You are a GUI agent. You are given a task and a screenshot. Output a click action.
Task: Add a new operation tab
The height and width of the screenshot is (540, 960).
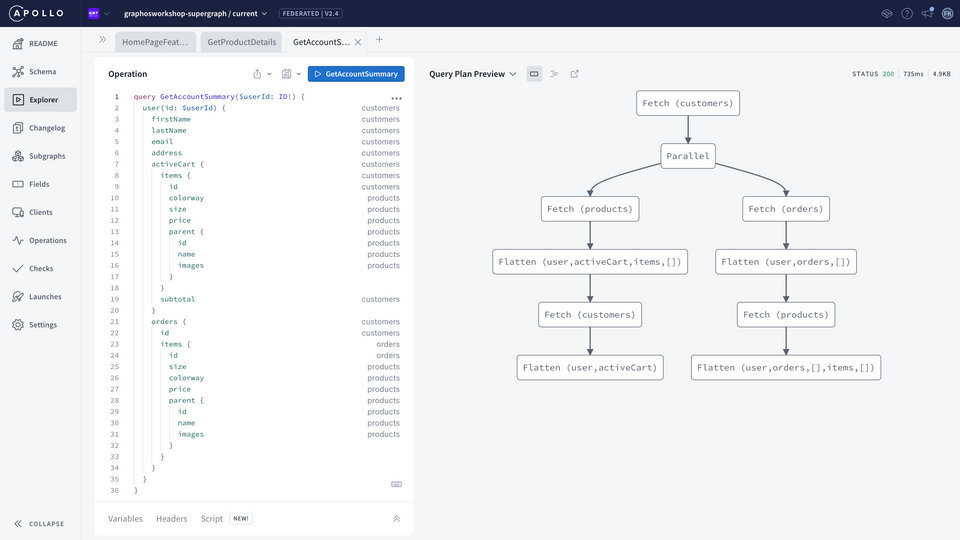pos(379,40)
